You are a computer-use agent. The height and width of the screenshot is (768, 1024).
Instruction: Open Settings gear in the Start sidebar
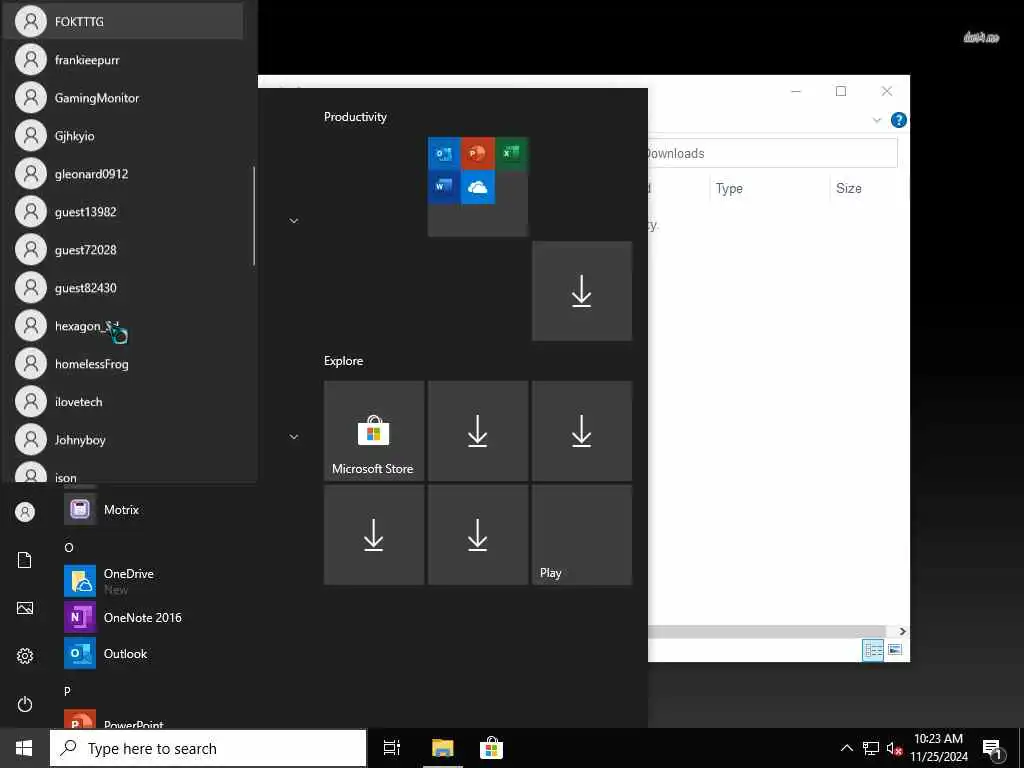point(25,656)
